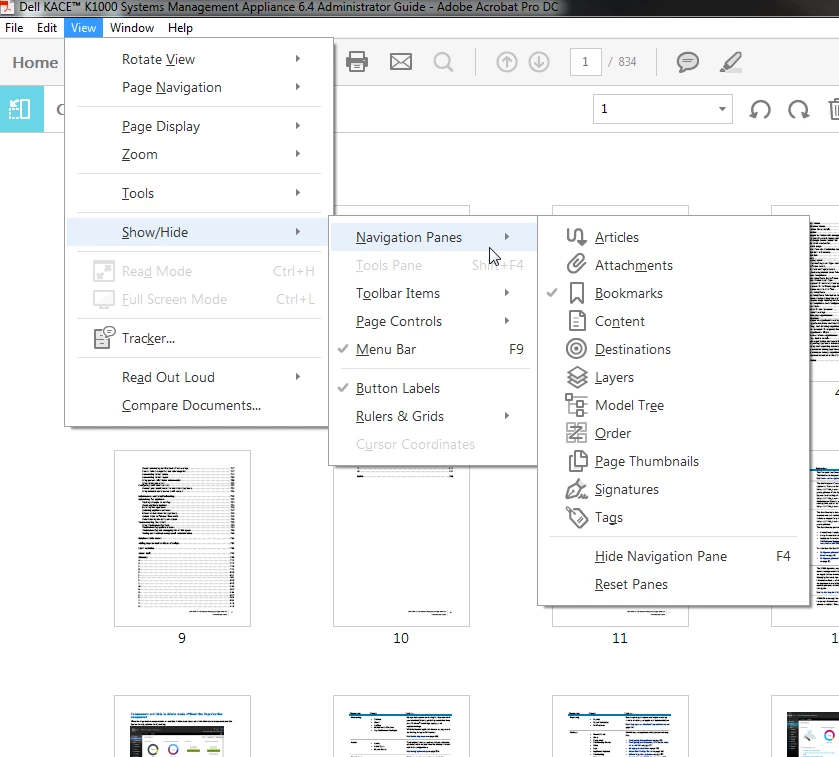
Task: Expand the Rotate View submenu
Action: tap(197, 59)
